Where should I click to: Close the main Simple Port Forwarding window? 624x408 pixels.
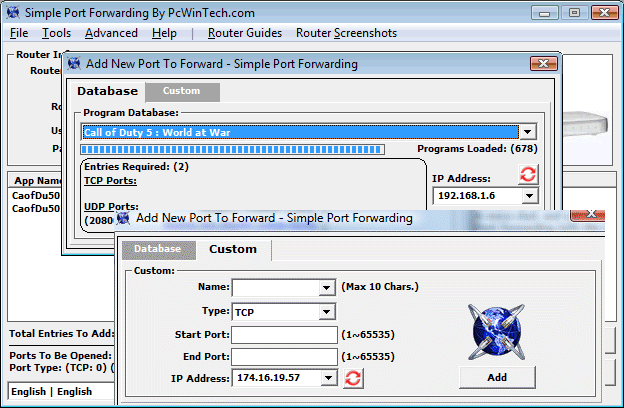coord(604,12)
